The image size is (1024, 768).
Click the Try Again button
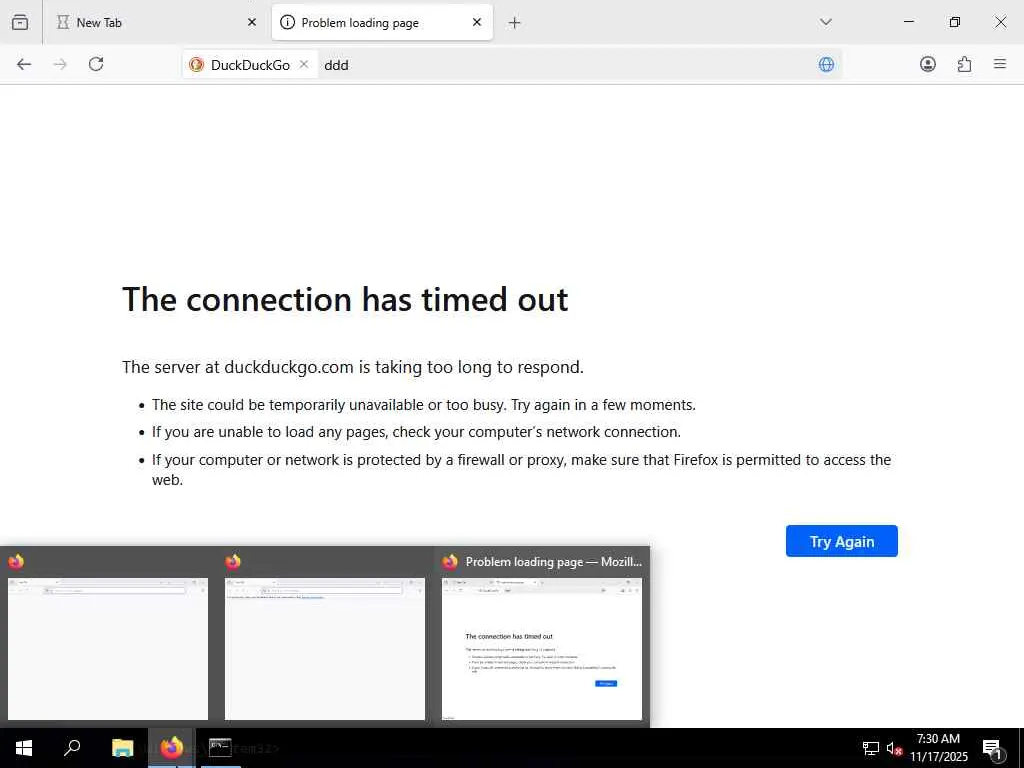pyautogui.click(x=842, y=541)
